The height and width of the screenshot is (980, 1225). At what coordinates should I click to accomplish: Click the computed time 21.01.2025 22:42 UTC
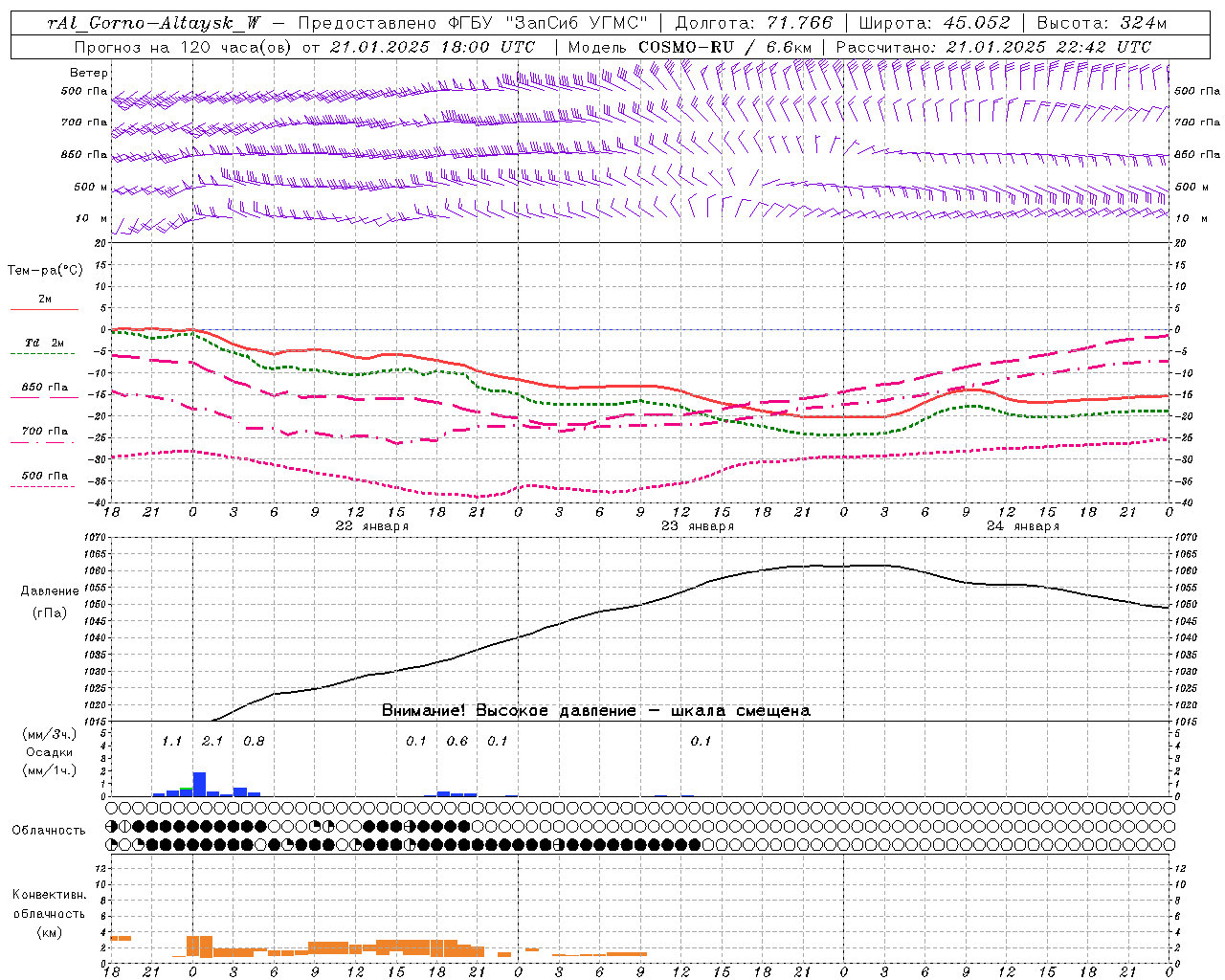pyautogui.click(x=1048, y=46)
